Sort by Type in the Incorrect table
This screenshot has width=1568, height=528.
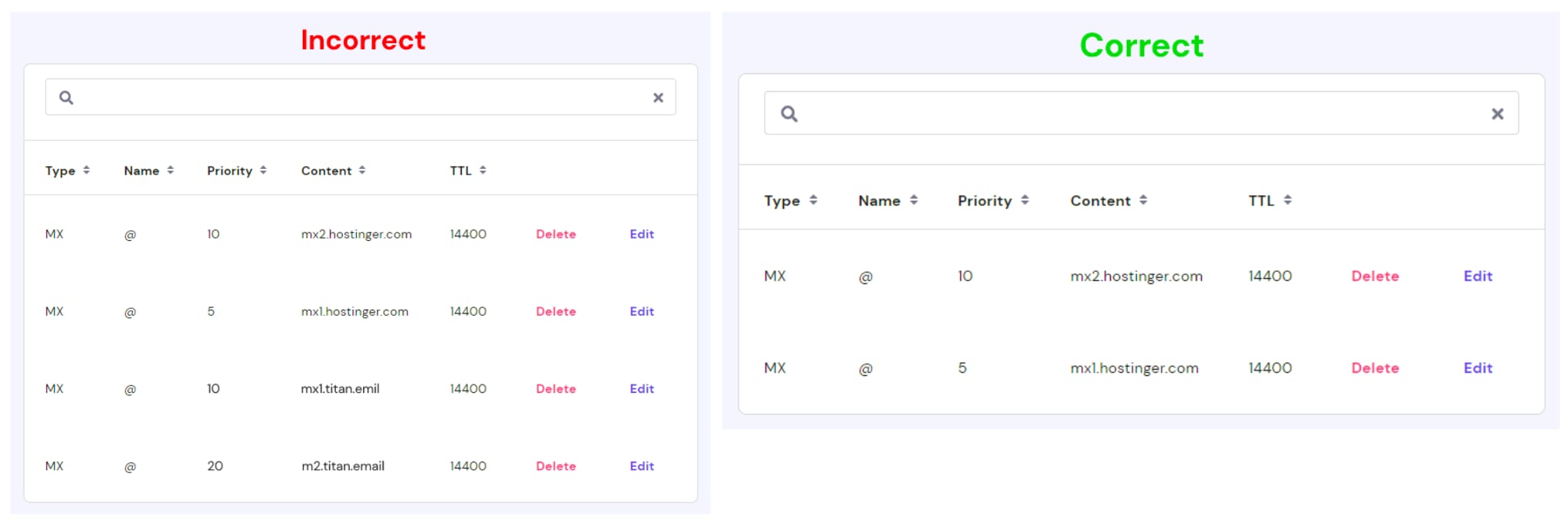click(67, 171)
